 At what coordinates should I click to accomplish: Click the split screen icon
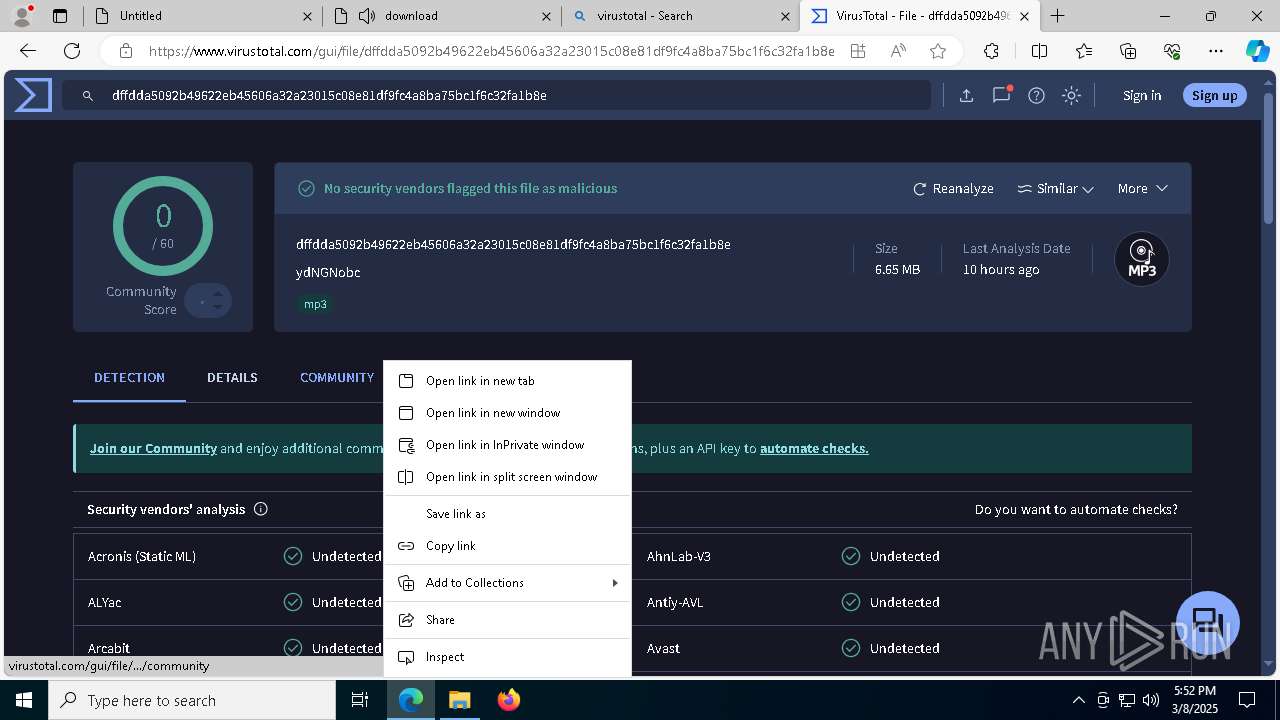tap(1039, 51)
